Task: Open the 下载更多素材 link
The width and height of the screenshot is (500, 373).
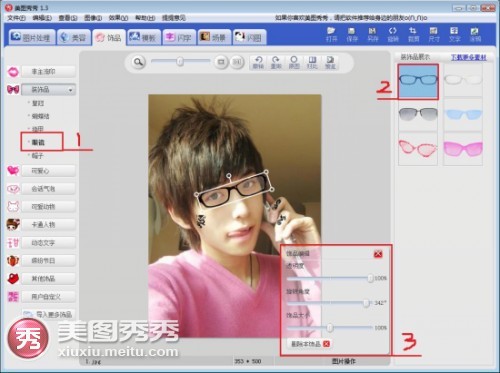Action: [469, 58]
